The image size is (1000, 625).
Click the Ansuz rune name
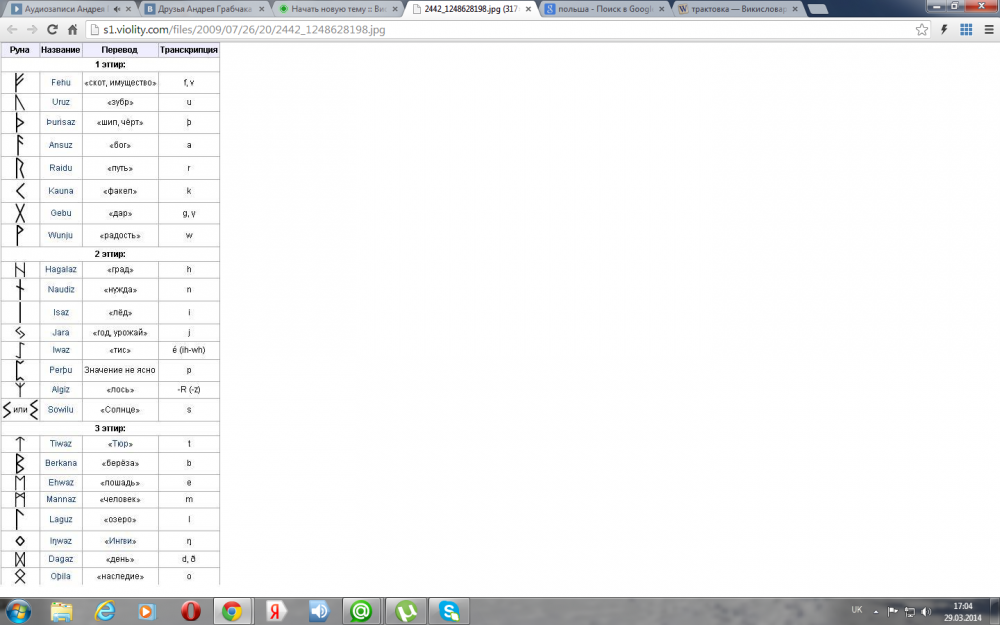pyautogui.click(x=61, y=145)
